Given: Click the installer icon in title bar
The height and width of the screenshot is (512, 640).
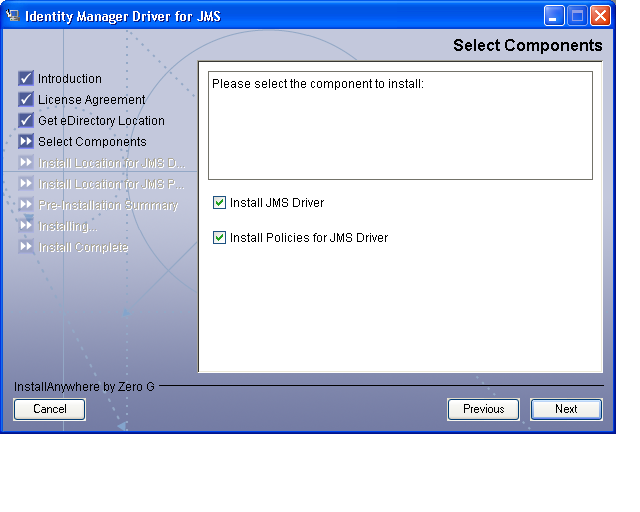Looking at the screenshot, I should click(13, 16).
